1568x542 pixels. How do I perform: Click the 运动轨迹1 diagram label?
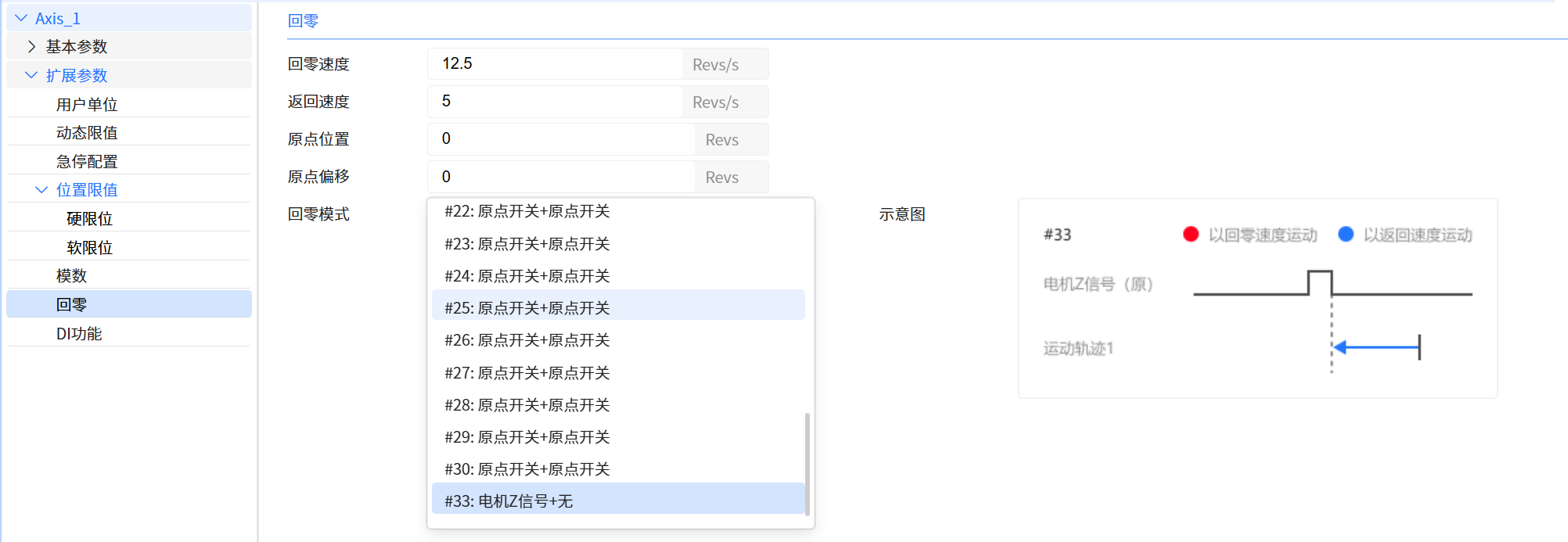coord(1078,348)
